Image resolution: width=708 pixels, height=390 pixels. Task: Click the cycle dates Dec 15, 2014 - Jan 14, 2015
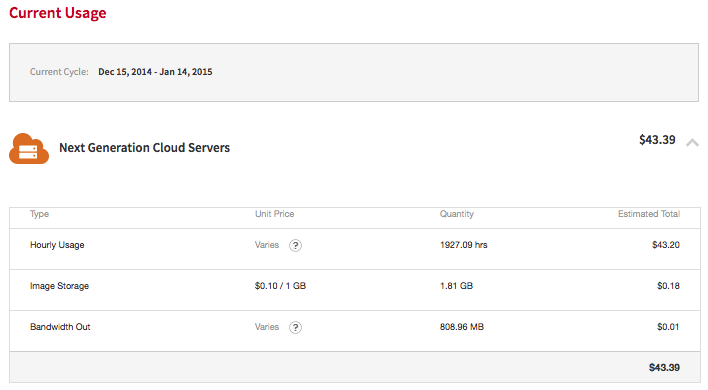tap(155, 72)
